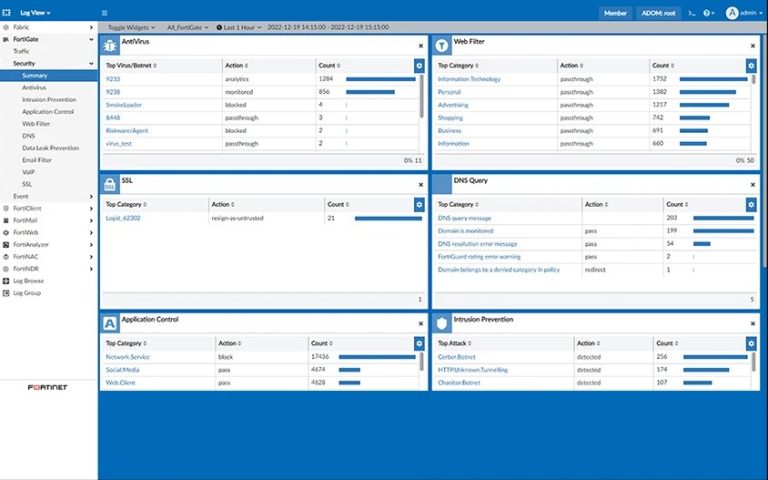Screen dimensions: 768x480
Task: Click the Application Control letter A icon
Action: [x=110, y=324]
